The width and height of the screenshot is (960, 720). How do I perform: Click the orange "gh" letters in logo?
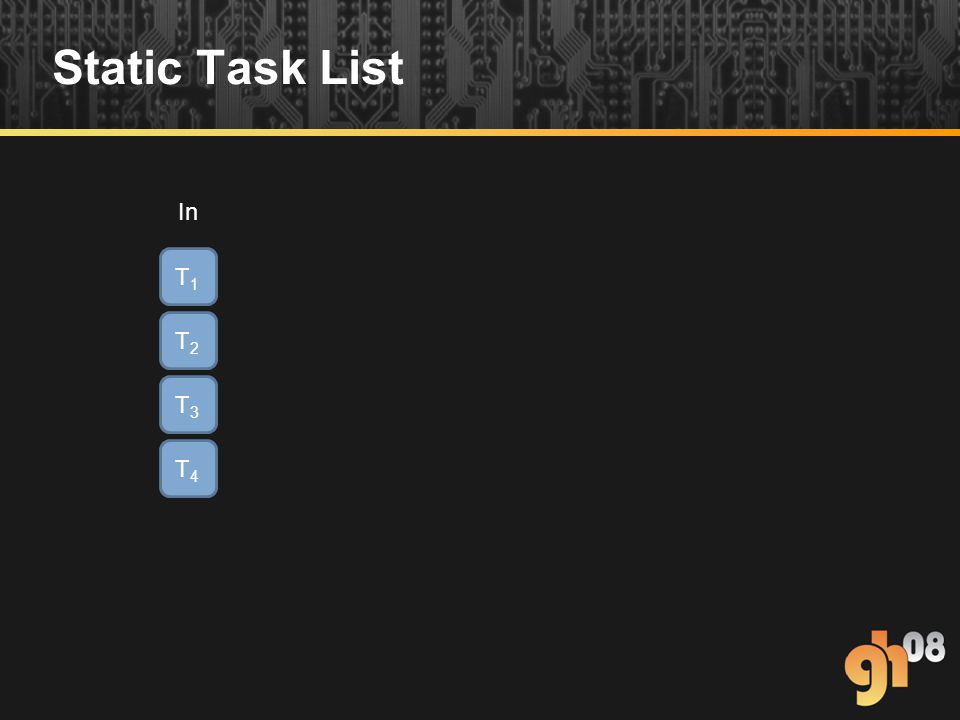876,669
